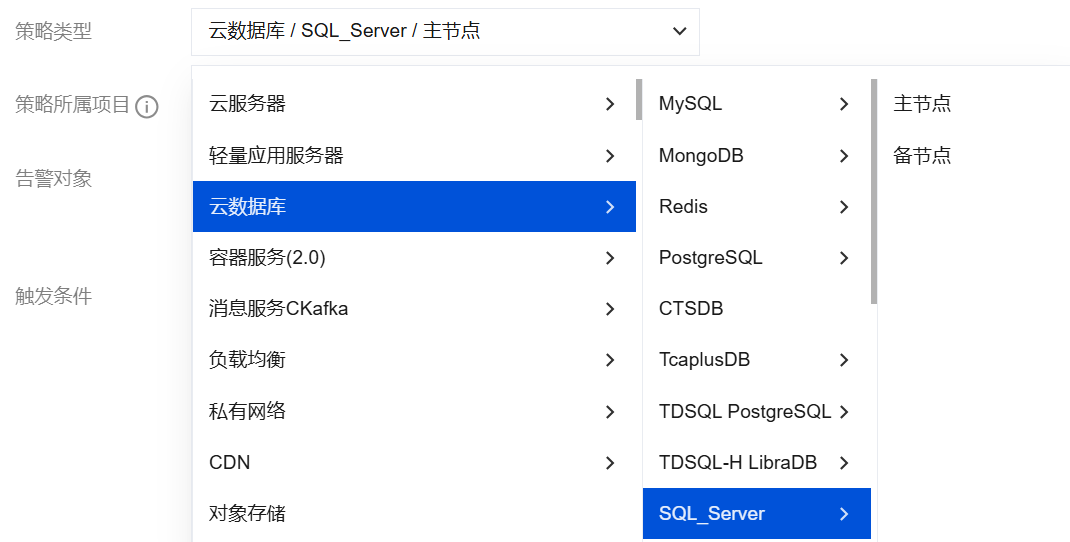Screen dimensions: 1070x542
Task: Expand the chevron for 云数据库
Action: [x=610, y=206]
